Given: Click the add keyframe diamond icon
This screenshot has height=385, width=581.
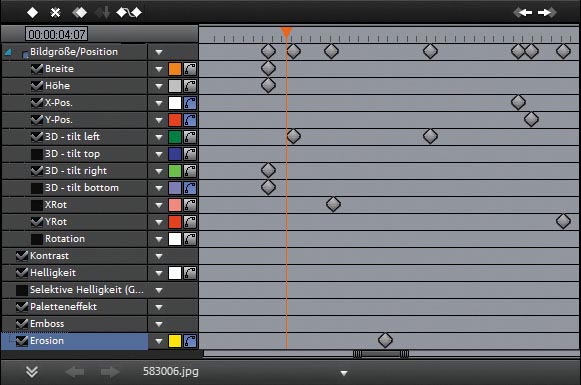Looking at the screenshot, I should point(32,13).
